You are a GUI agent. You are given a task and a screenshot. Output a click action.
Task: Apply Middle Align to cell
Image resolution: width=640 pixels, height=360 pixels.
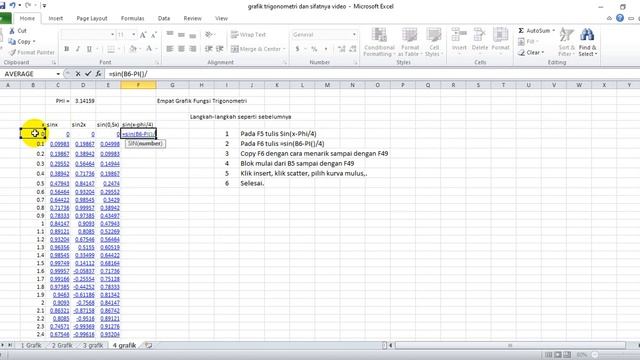click(181, 35)
